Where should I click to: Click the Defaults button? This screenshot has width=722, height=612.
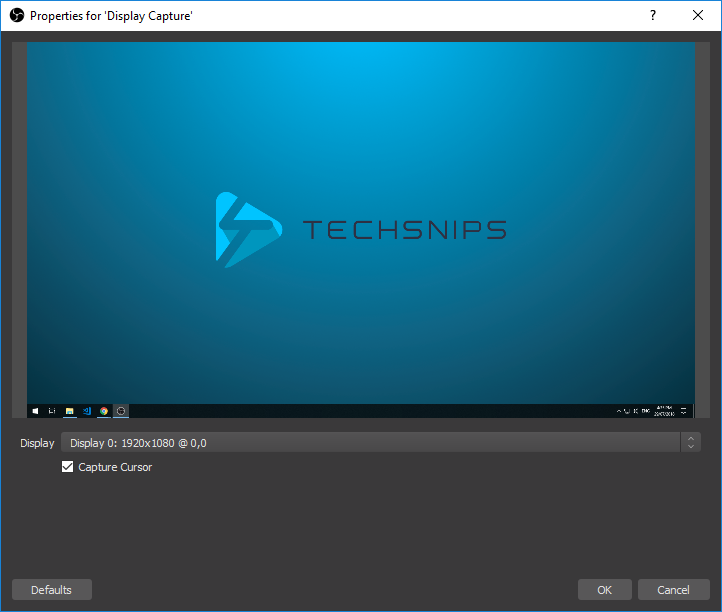pos(52,589)
